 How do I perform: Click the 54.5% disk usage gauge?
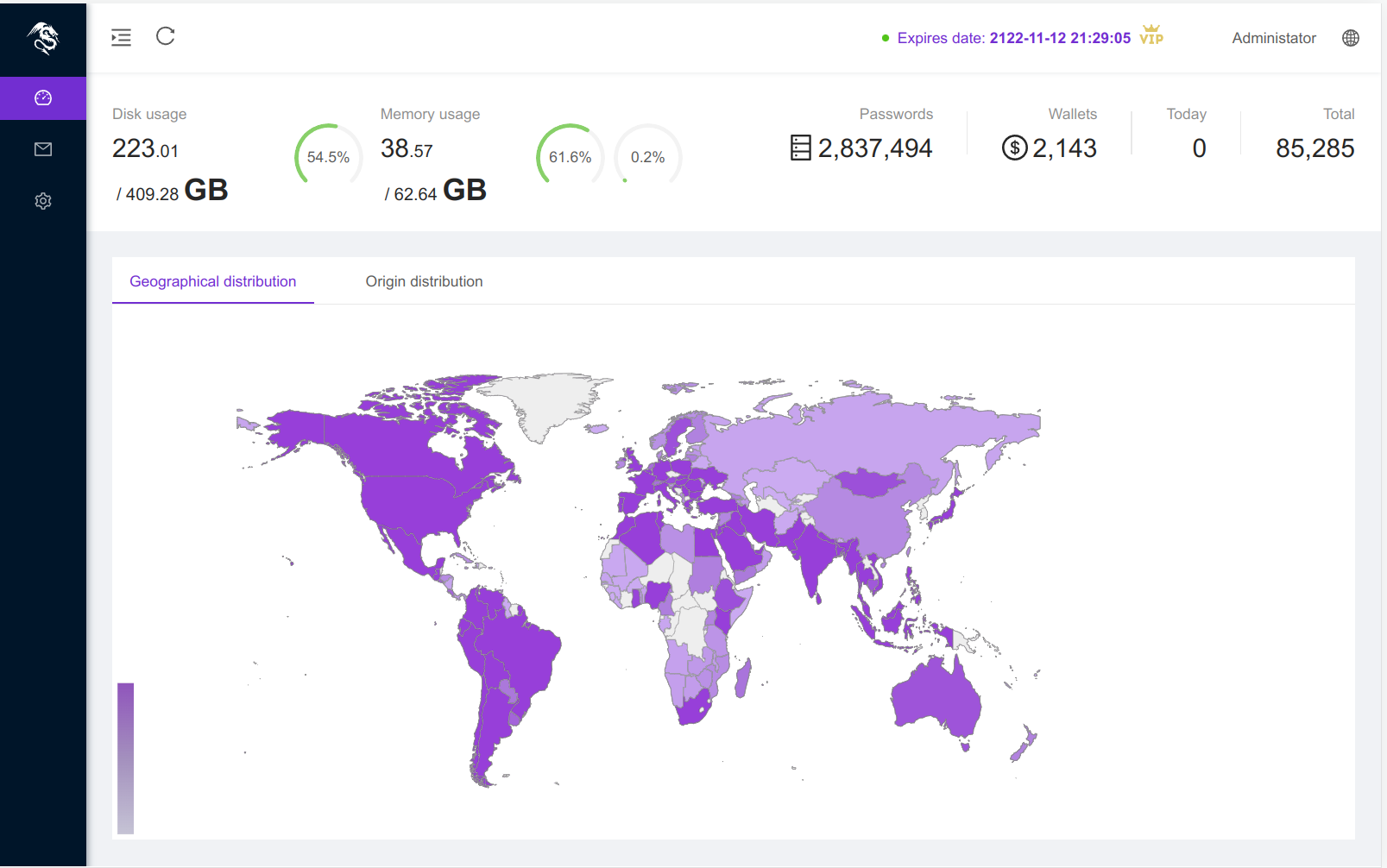(x=329, y=157)
